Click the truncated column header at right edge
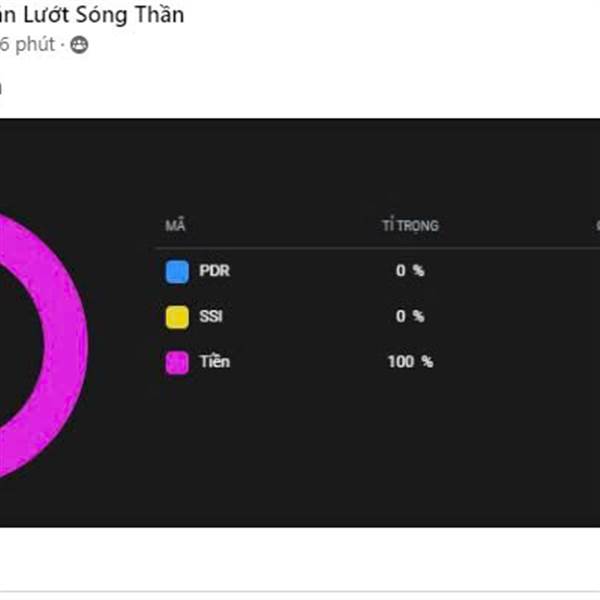Image resolution: width=600 pixels, height=600 pixels. click(x=598, y=225)
